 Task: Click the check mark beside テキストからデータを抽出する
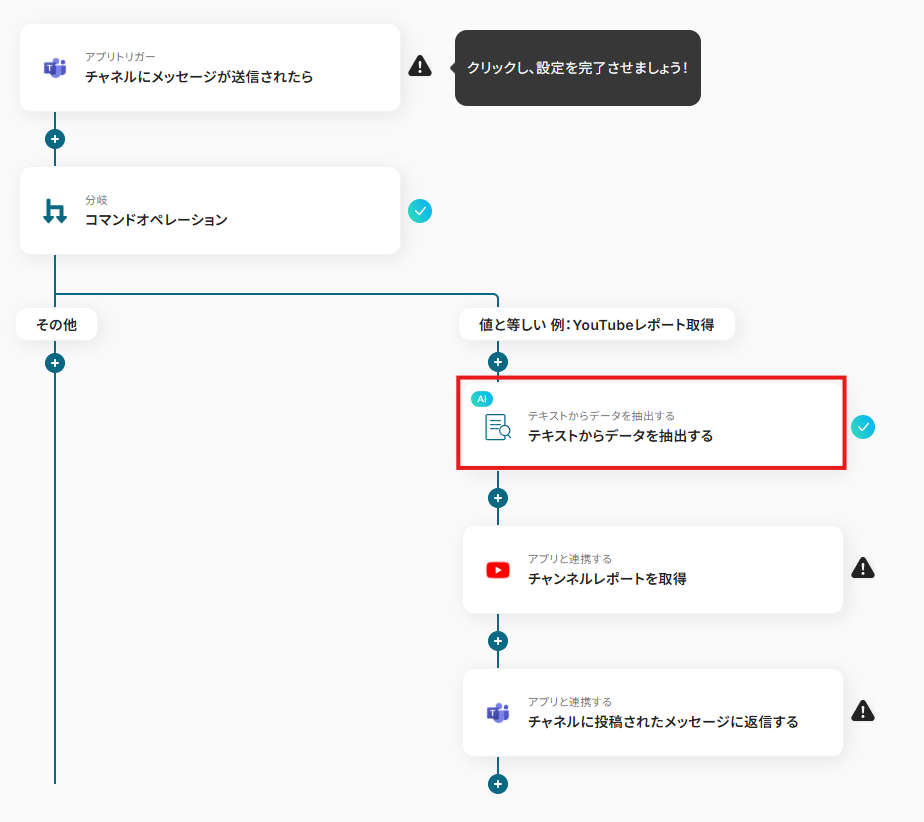pos(863,427)
